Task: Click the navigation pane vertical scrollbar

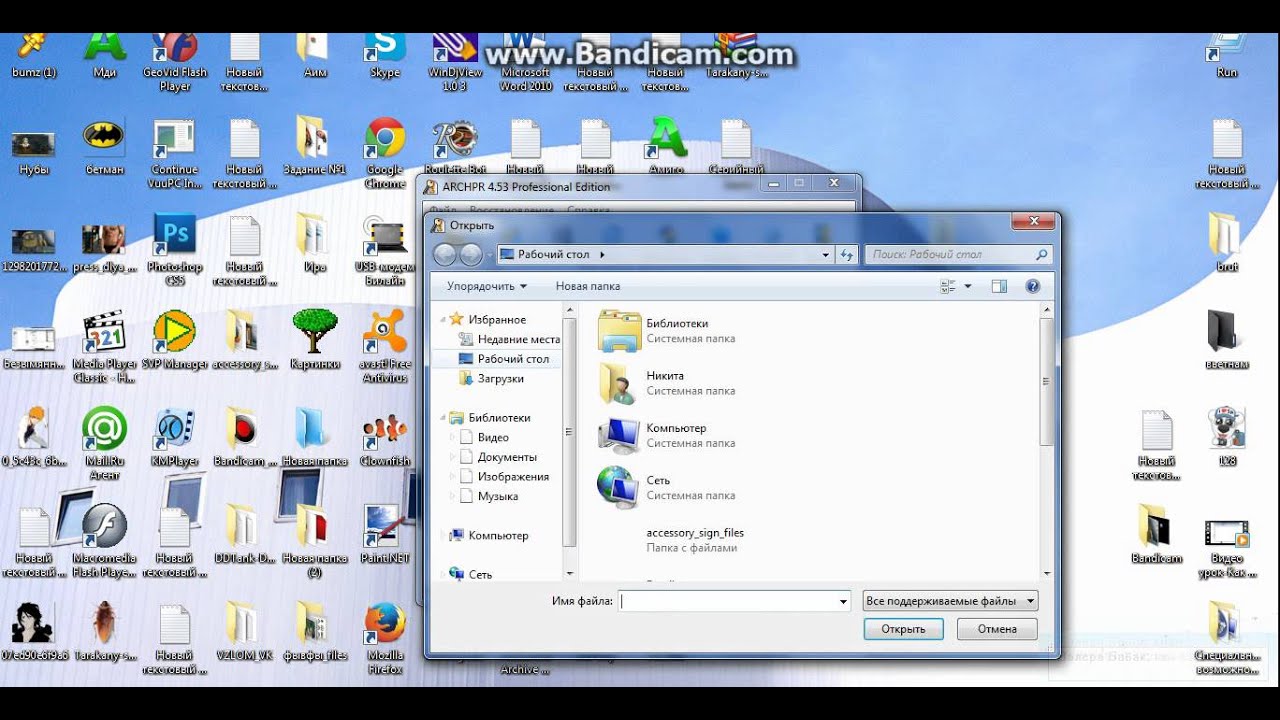Action: pos(570,442)
